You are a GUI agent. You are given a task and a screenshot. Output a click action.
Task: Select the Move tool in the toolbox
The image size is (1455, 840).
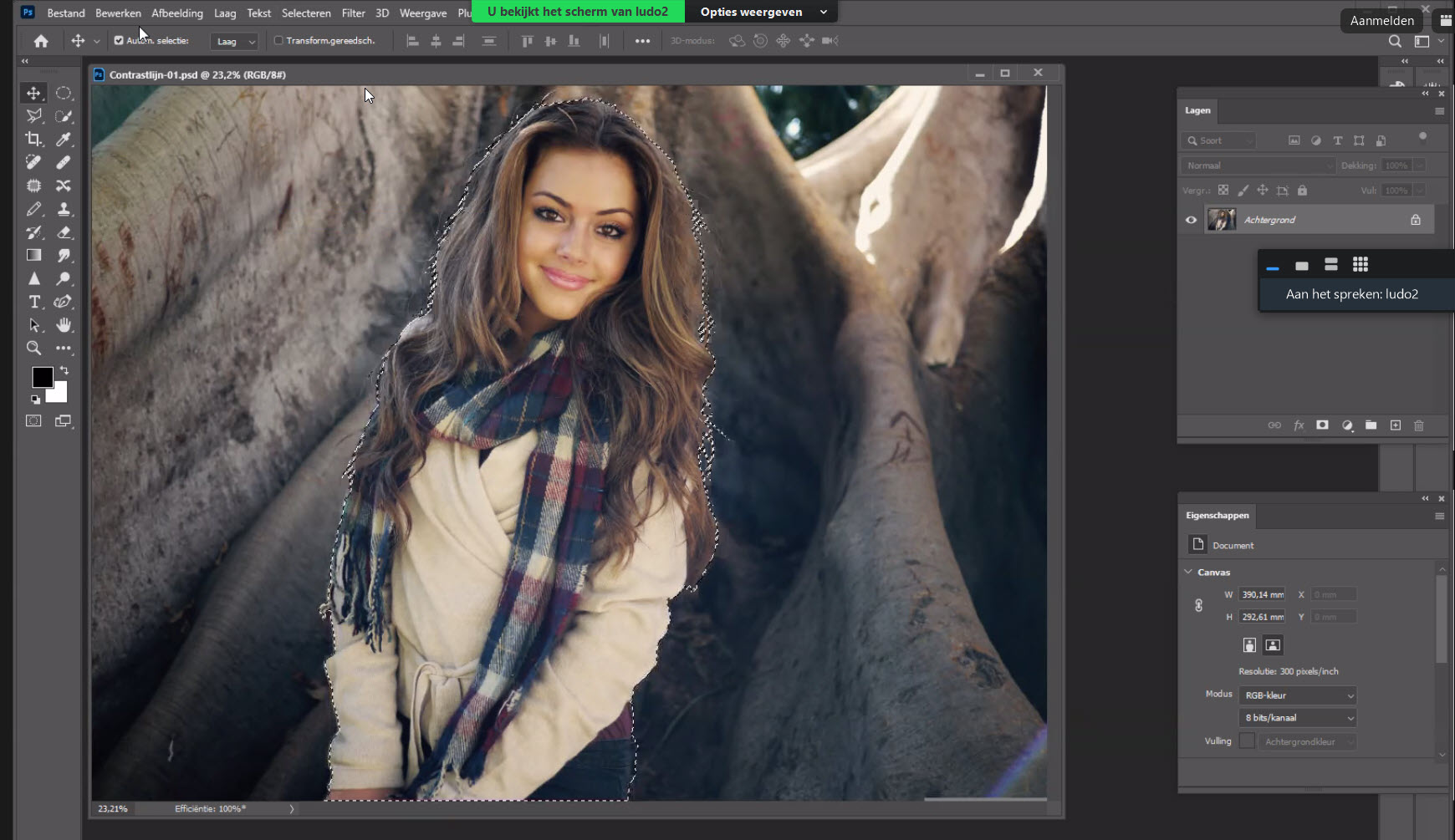click(x=33, y=93)
